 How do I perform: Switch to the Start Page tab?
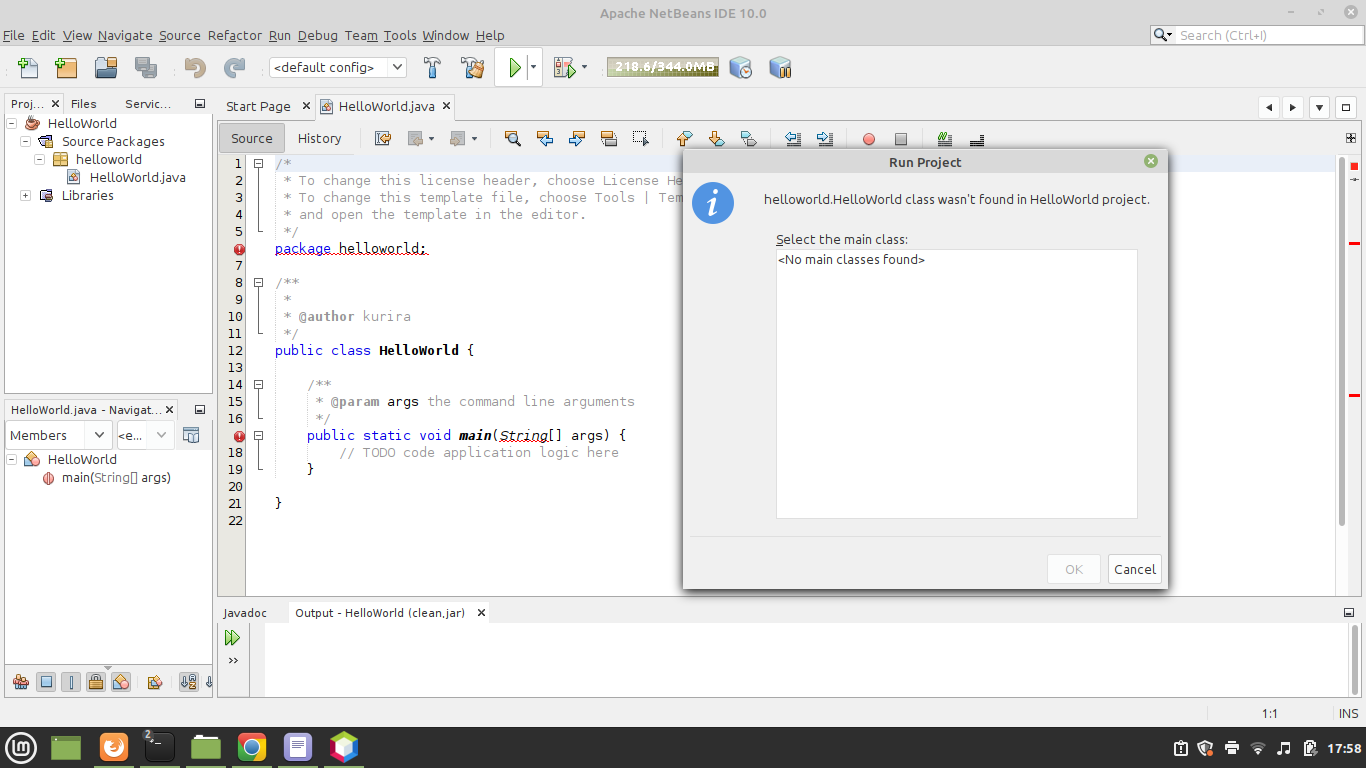[258, 106]
